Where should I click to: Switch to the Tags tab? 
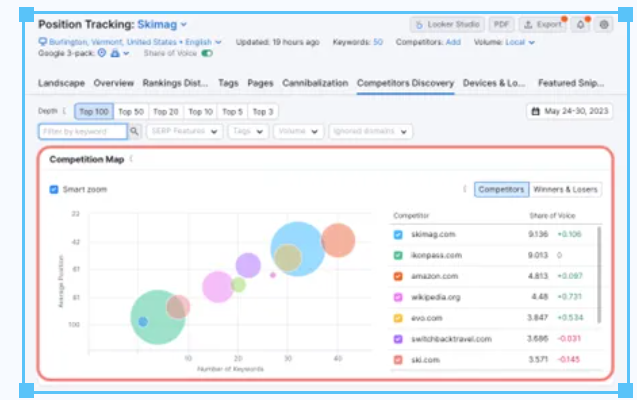coord(228,83)
